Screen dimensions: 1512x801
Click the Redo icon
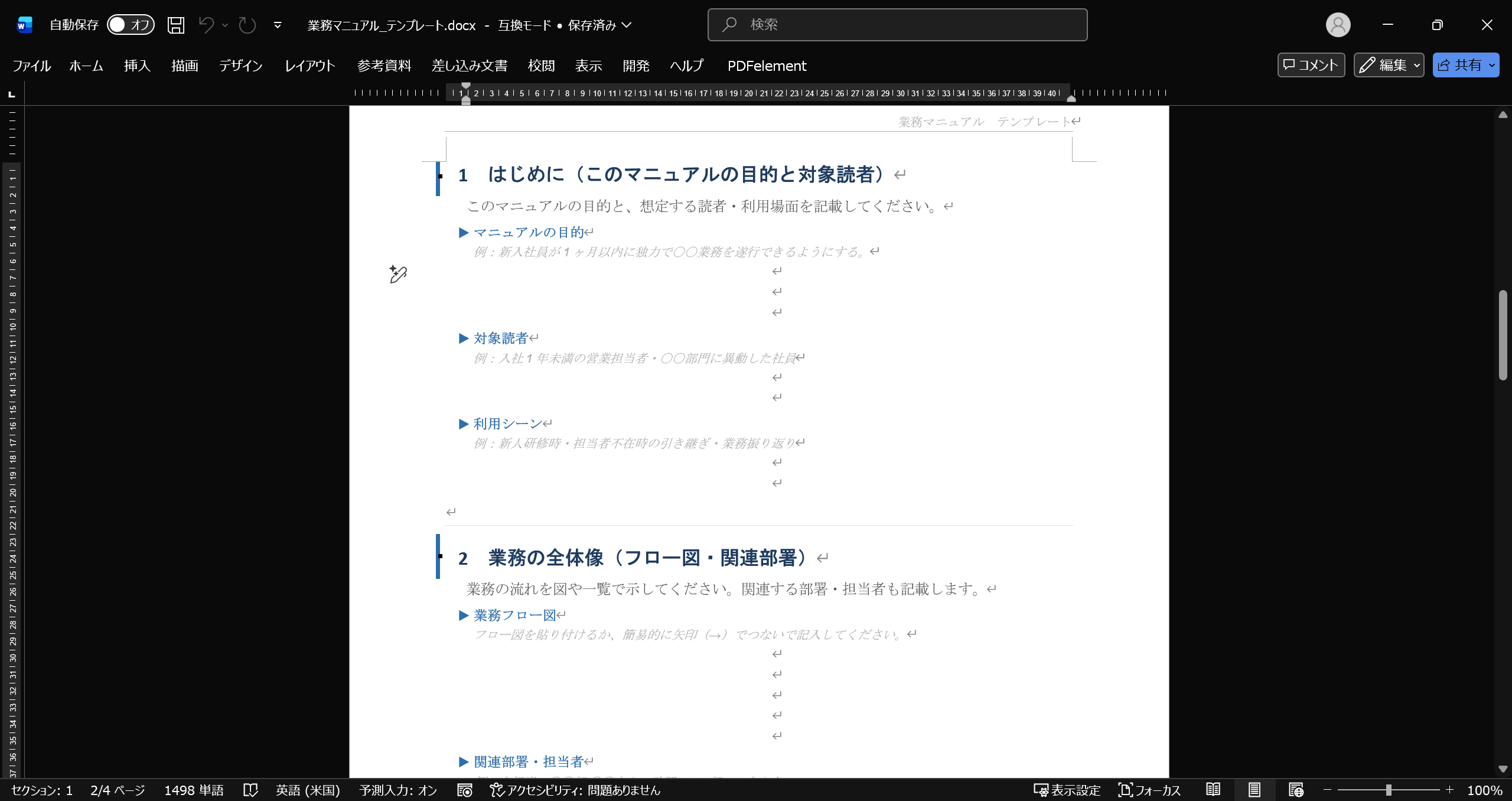(247, 25)
